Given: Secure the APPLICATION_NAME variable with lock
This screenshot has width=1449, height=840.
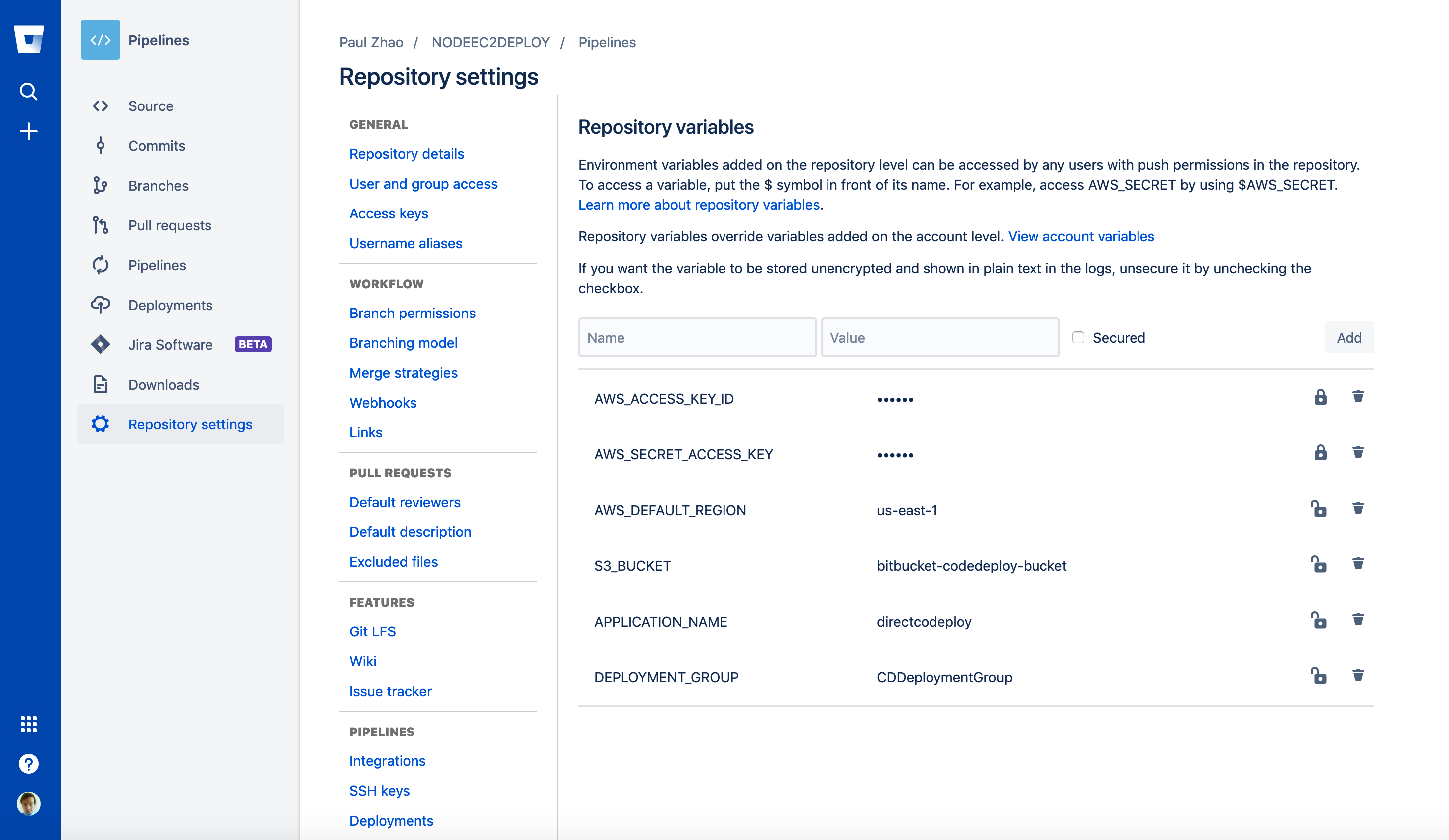Looking at the screenshot, I should coord(1319,621).
